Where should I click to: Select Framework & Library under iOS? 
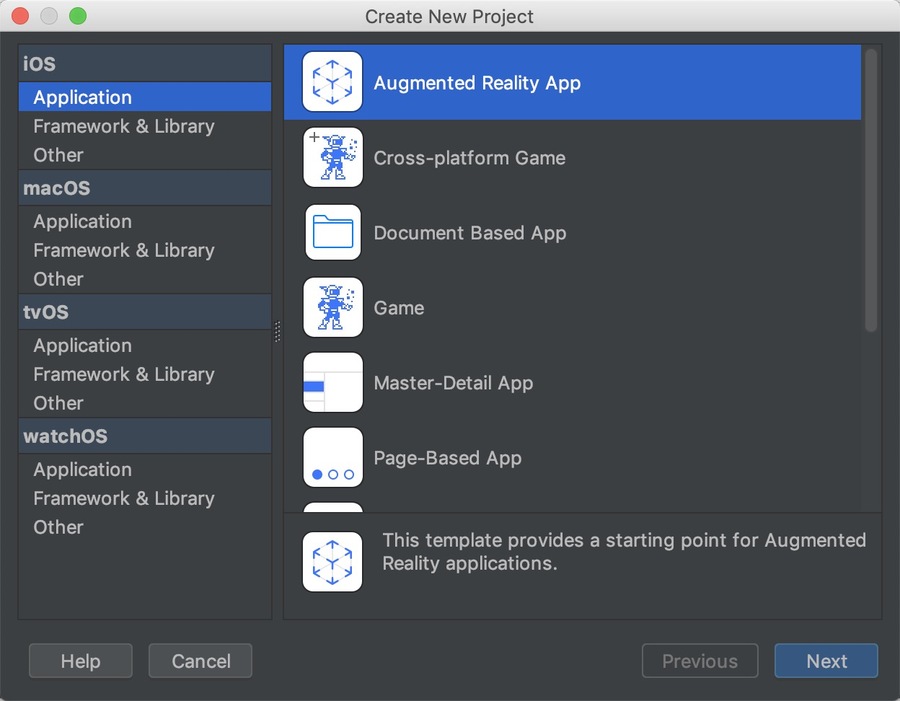[145, 126]
